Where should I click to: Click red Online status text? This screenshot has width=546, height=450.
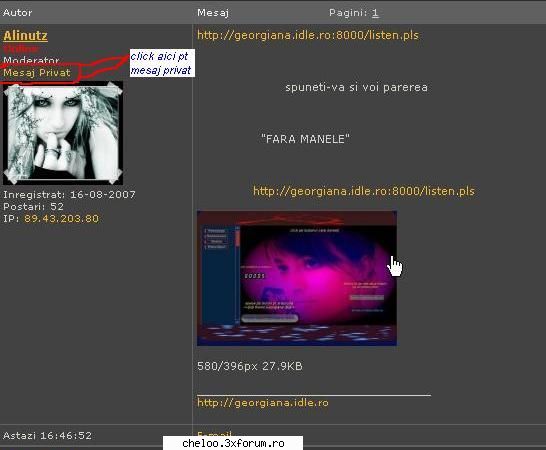point(21,49)
